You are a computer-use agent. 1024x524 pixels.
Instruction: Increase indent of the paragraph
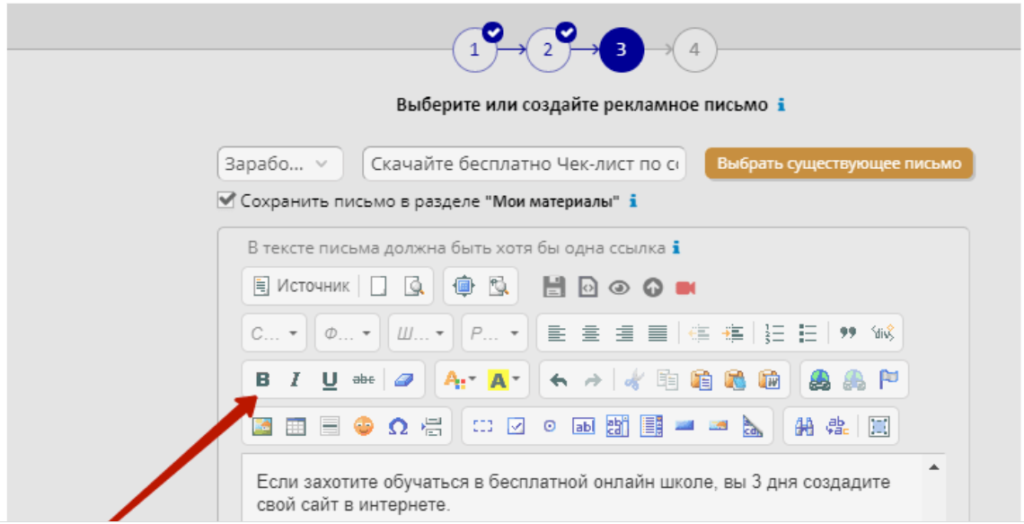point(733,333)
